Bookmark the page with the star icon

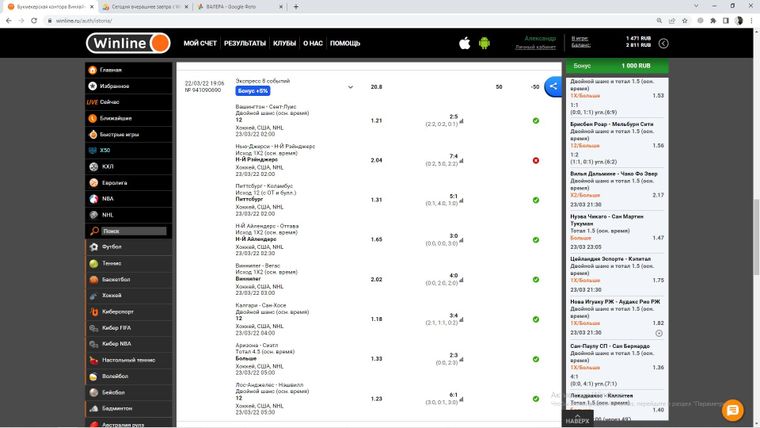tap(684, 21)
